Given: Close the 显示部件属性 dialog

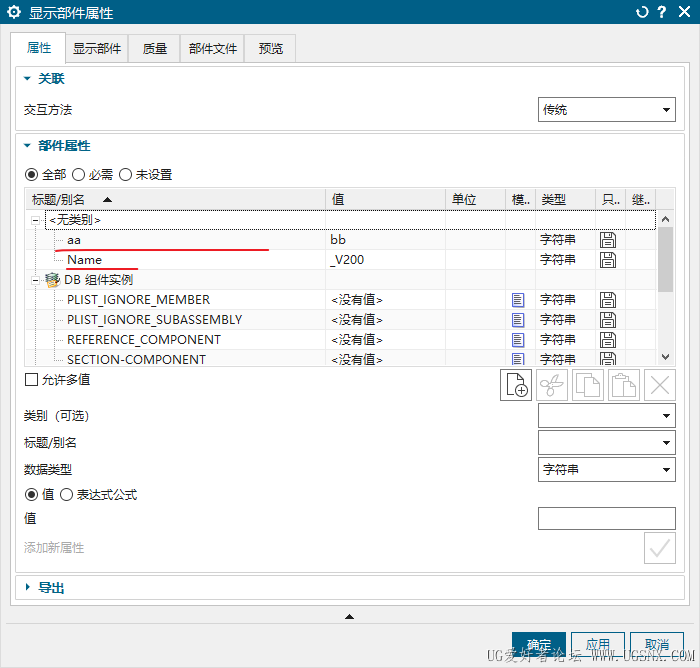Looking at the screenshot, I should (x=684, y=12).
